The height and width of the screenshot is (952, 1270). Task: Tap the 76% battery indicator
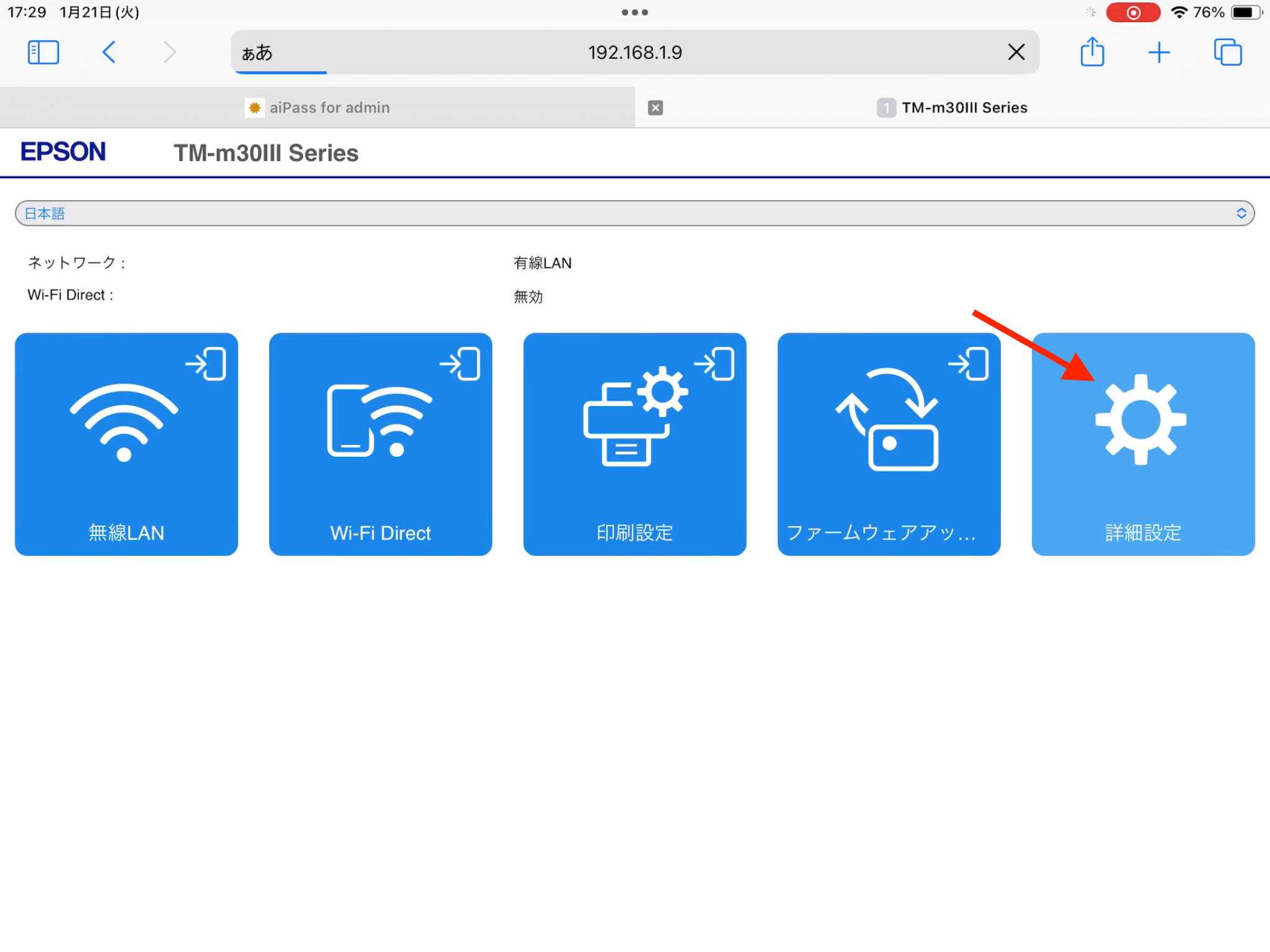(1227, 12)
